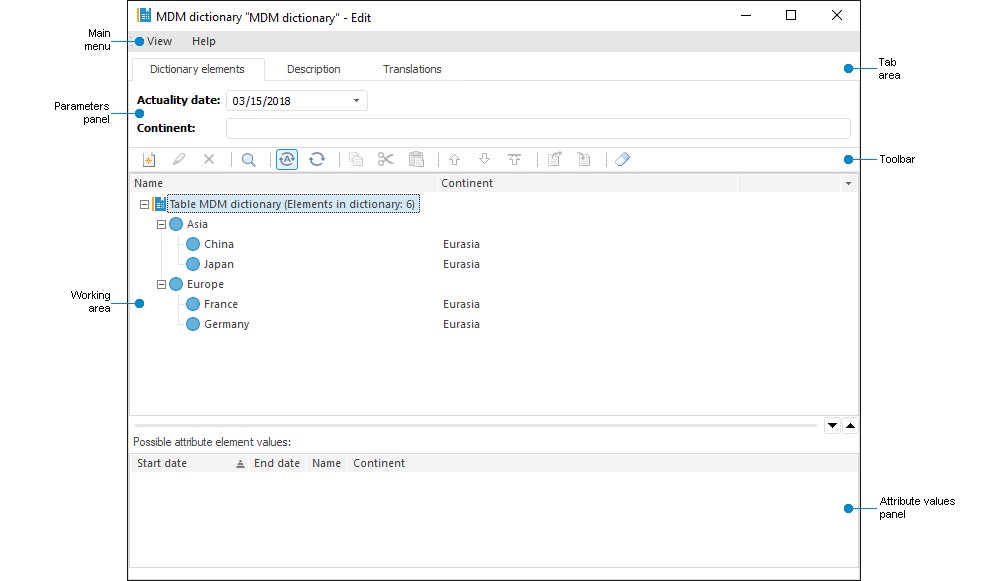Click the Import elements icon
Image resolution: width=988 pixels, height=581 pixels.
pos(584,159)
